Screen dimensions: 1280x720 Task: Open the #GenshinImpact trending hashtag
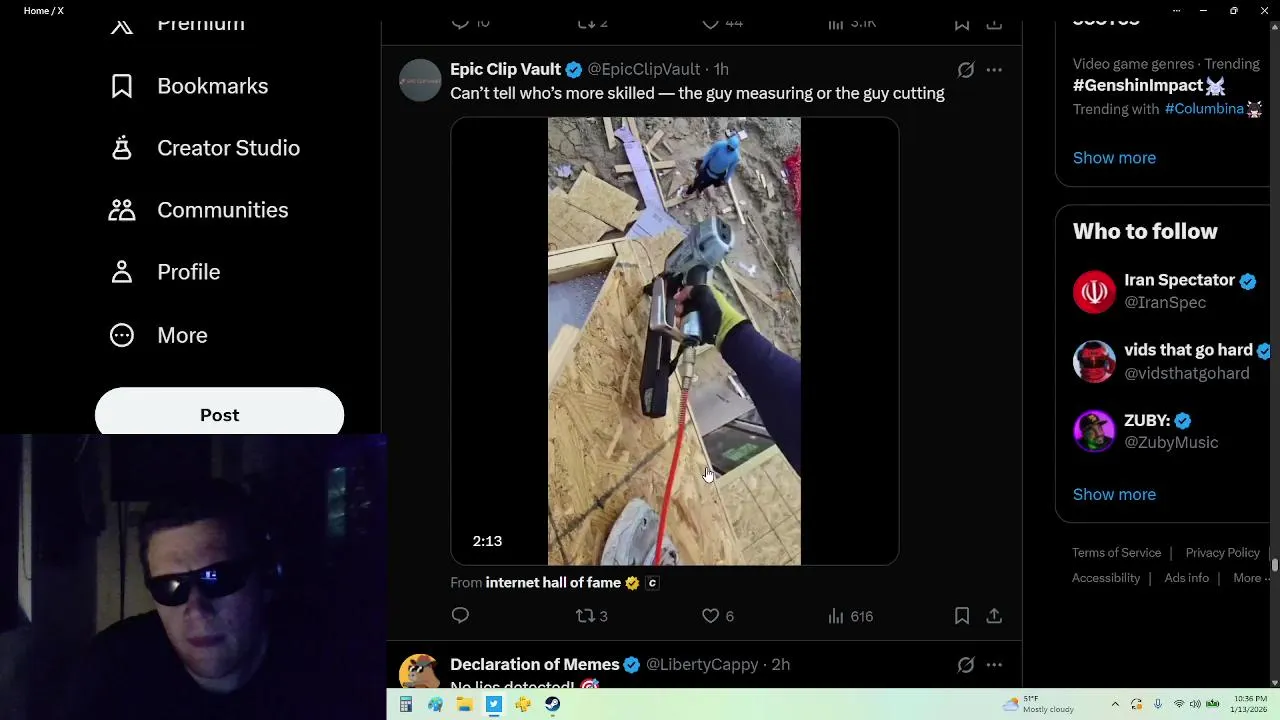tap(1138, 86)
